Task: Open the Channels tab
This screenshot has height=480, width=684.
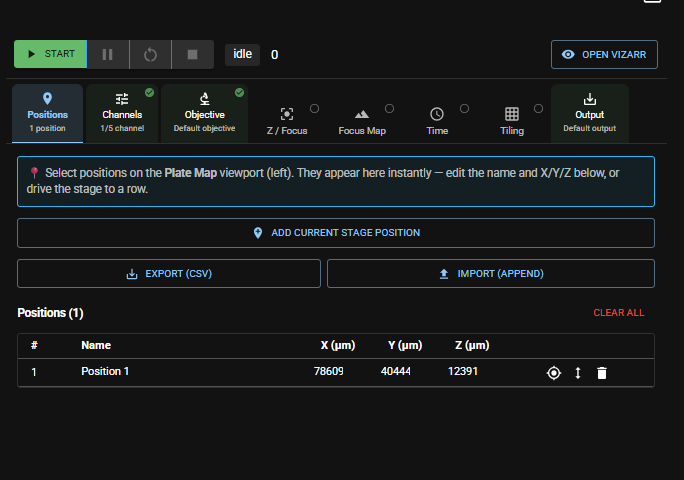Action: pos(122,113)
